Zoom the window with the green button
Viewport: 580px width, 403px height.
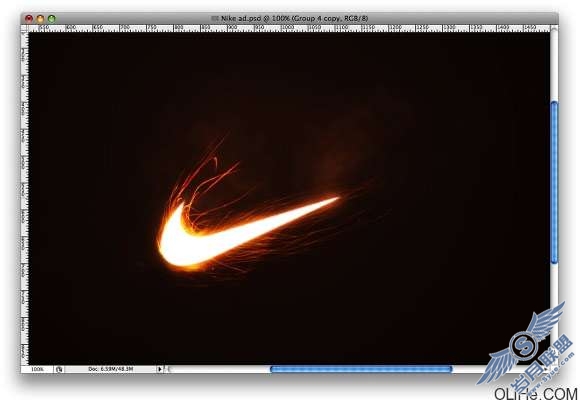coord(51,19)
